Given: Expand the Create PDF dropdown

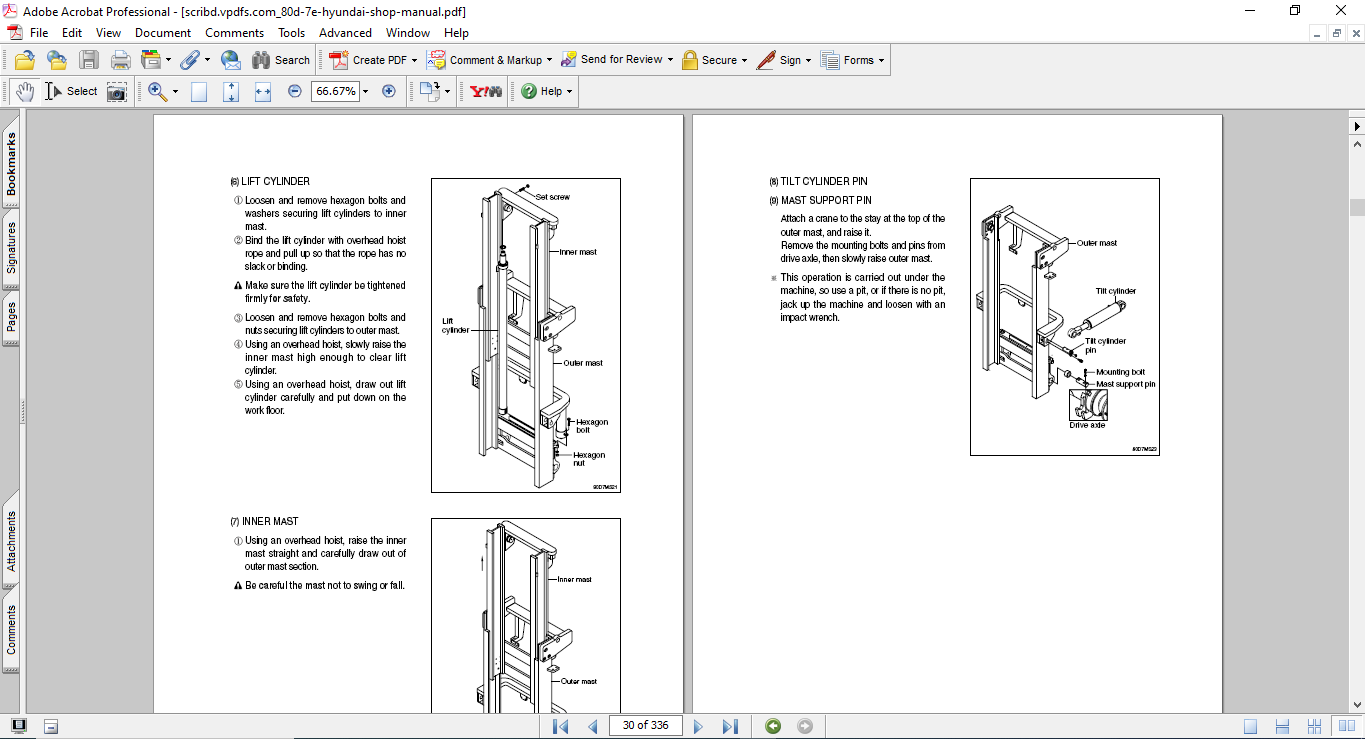Looking at the screenshot, I should pyautogui.click(x=414, y=60).
